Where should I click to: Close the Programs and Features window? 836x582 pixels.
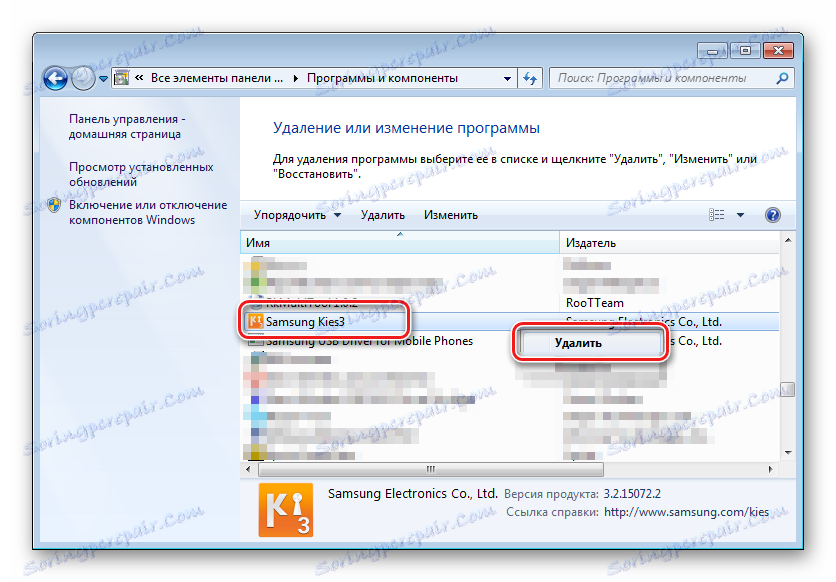pyautogui.click(x=778, y=51)
